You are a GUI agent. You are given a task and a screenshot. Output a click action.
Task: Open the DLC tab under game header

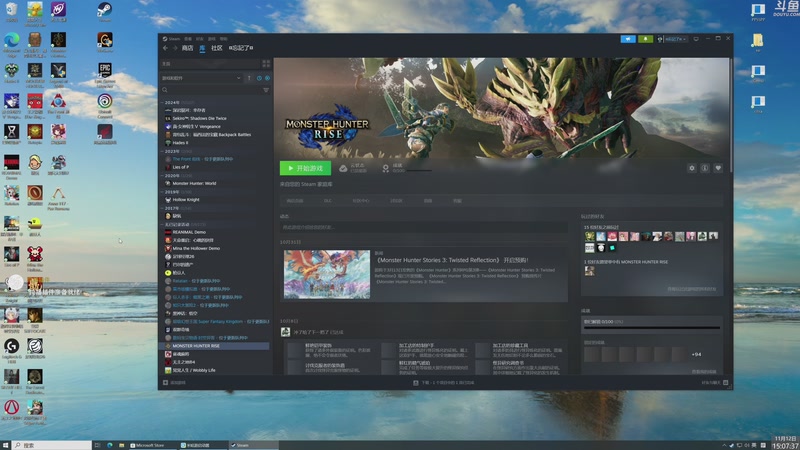[x=328, y=201]
